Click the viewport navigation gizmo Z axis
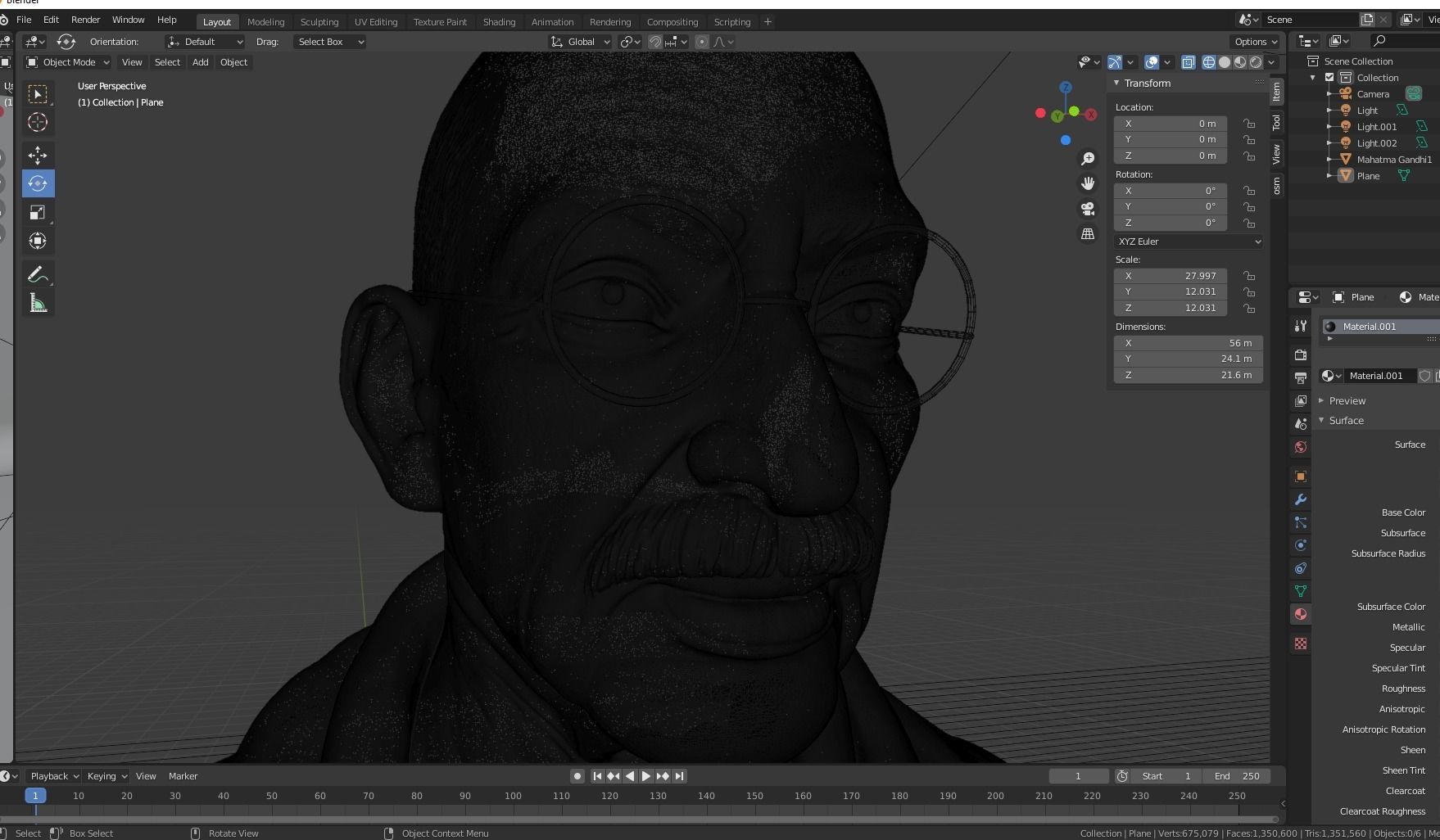The width and height of the screenshot is (1440, 840). tap(1065, 87)
